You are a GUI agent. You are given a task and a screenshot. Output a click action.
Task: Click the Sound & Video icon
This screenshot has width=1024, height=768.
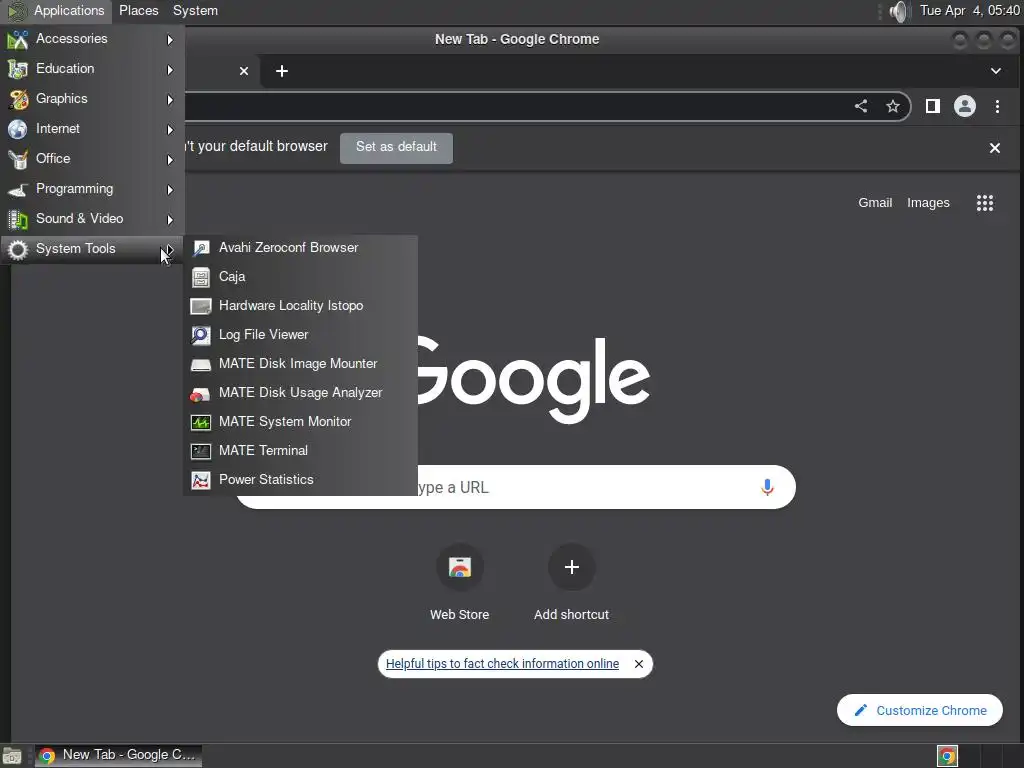tap(18, 219)
